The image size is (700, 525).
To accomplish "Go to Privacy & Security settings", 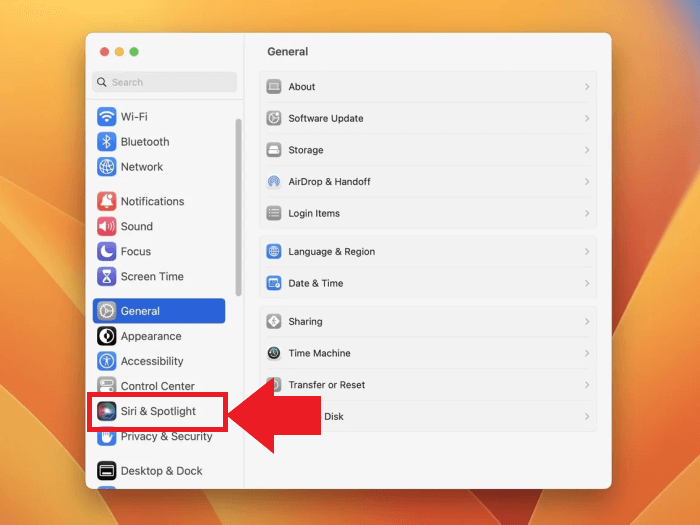I will coord(158,438).
